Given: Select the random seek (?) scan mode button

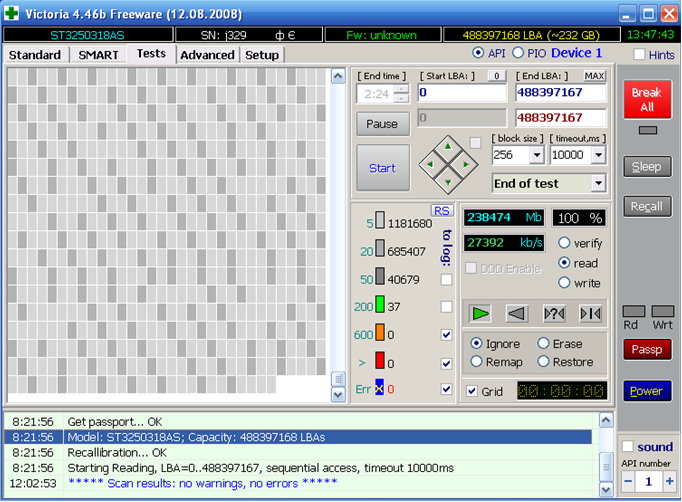Looking at the screenshot, I should pyautogui.click(x=554, y=313).
